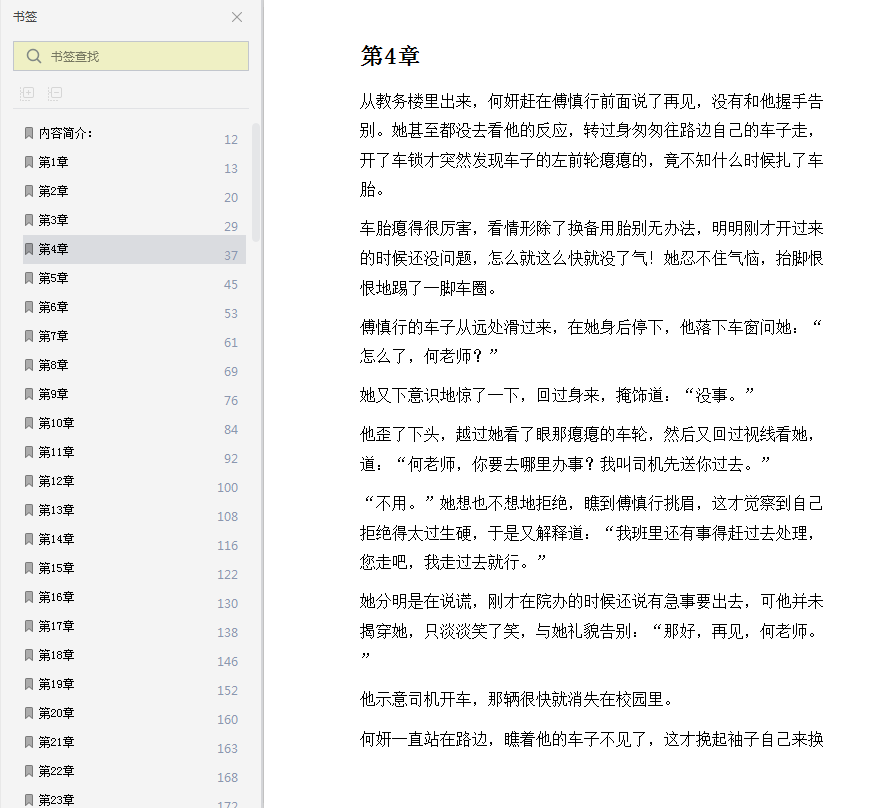Image resolution: width=887 pixels, height=808 pixels.
Task: Select the highlighted 第4章 bookmark
Action: pyautogui.click(x=134, y=250)
